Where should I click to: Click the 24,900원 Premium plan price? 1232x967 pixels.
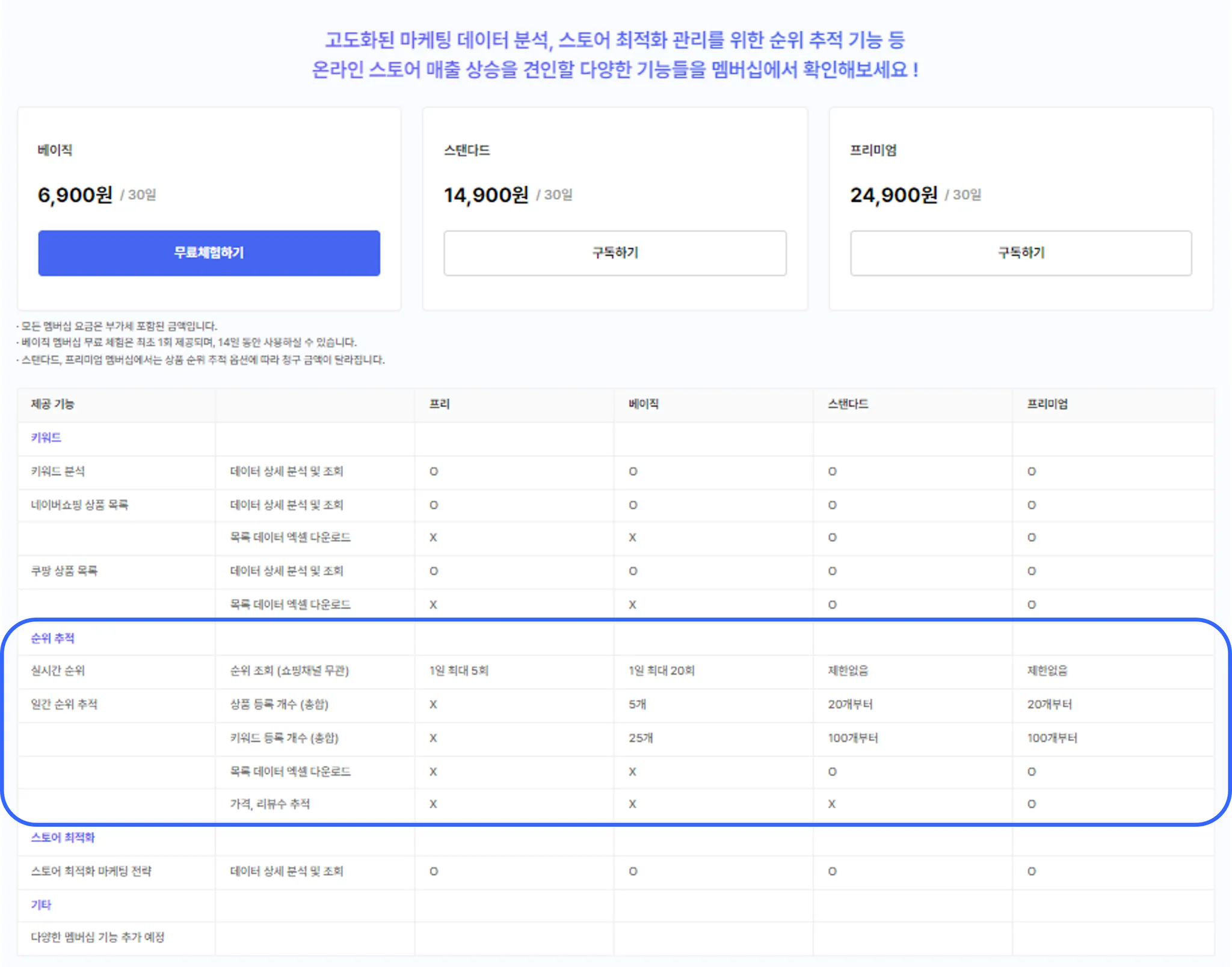click(893, 195)
